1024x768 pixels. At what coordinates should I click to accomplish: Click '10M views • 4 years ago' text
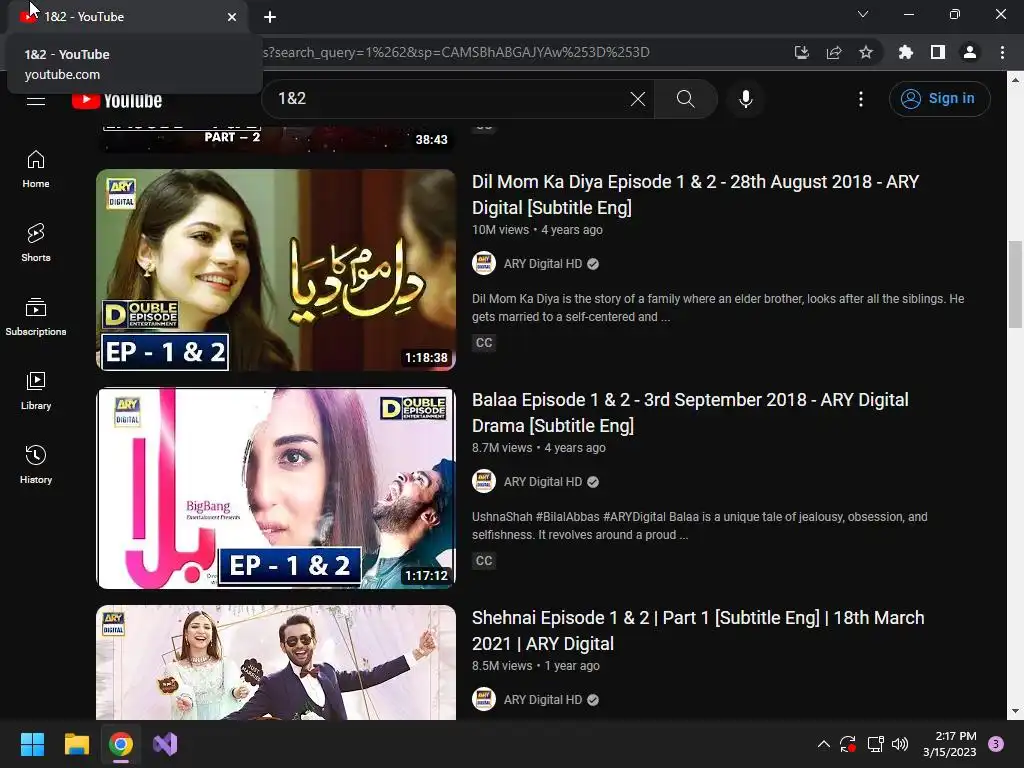coord(537,230)
